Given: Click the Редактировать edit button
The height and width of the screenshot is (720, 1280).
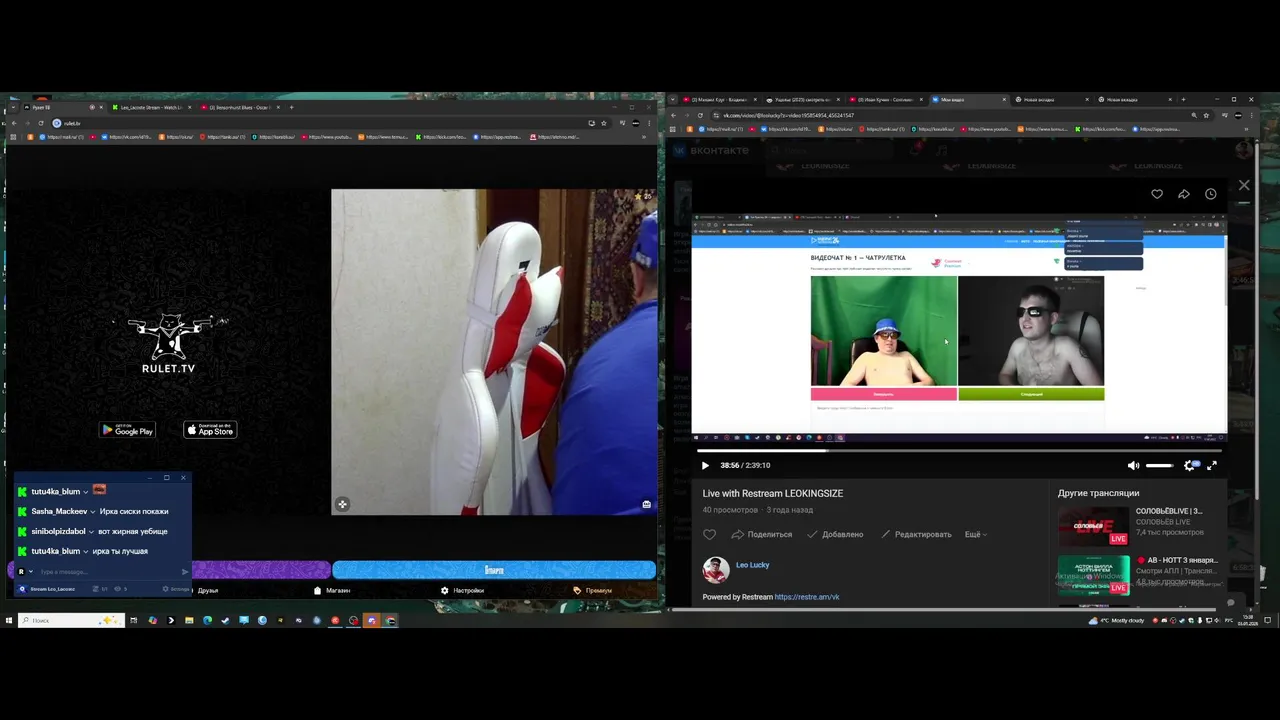Looking at the screenshot, I should (x=916, y=534).
